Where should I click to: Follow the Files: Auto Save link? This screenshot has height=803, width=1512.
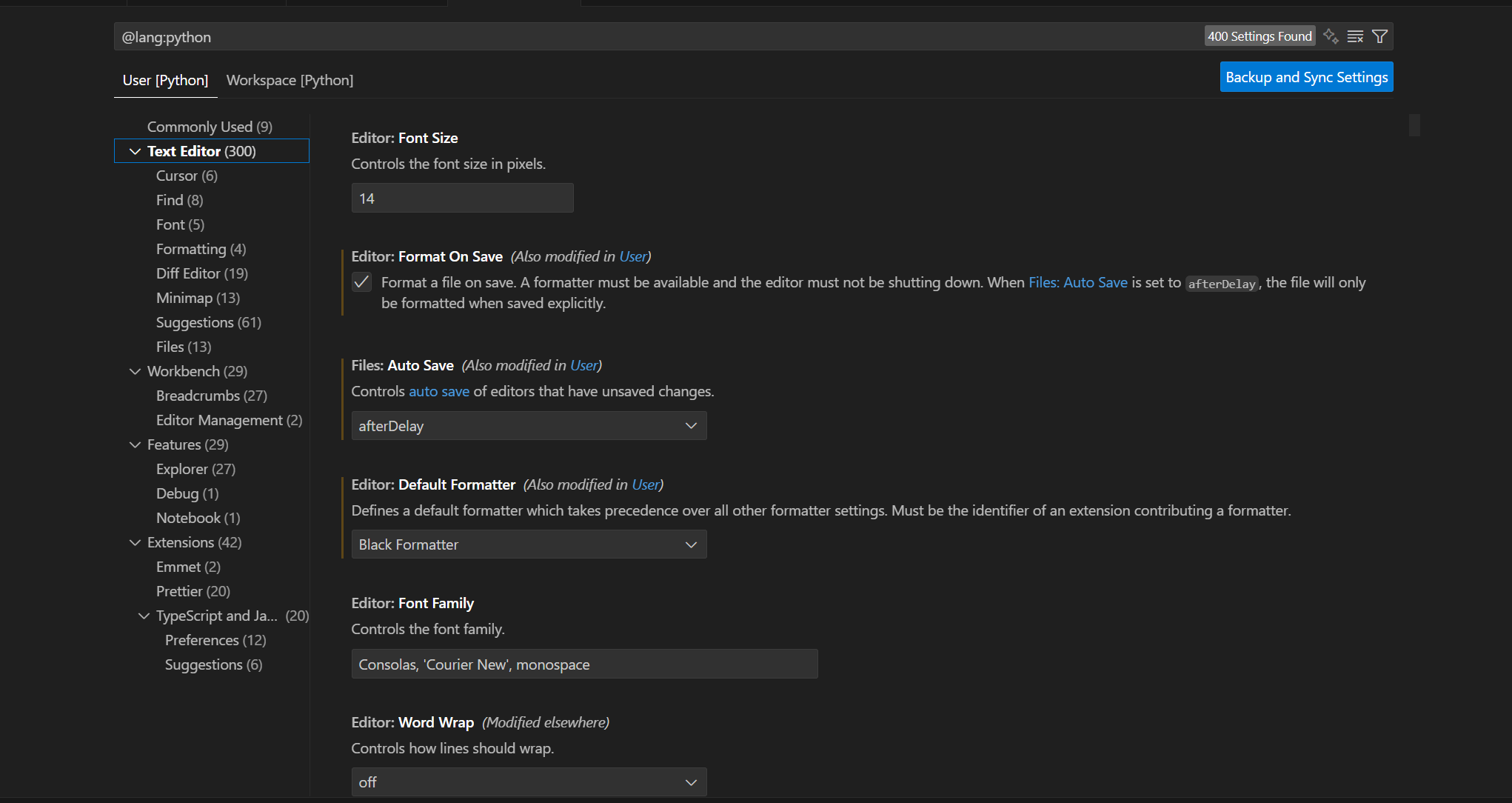pos(1077,282)
